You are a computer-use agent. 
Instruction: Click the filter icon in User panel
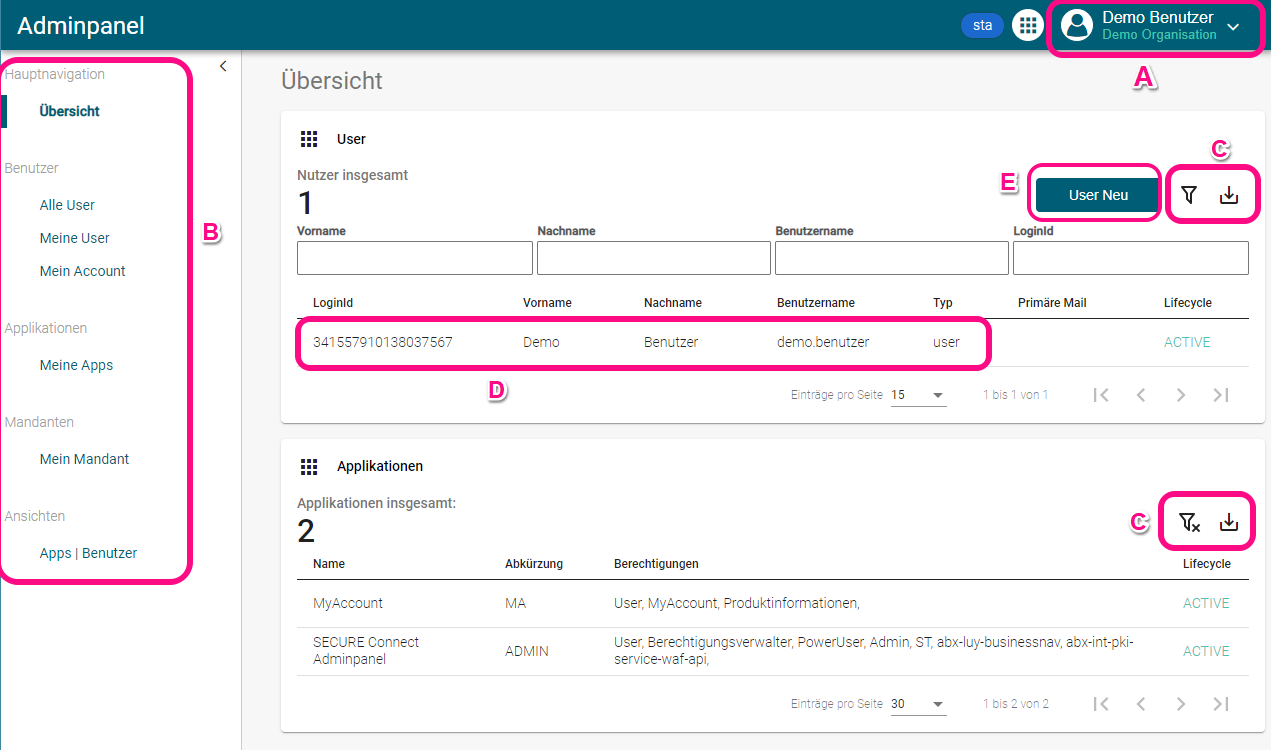(1188, 195)
